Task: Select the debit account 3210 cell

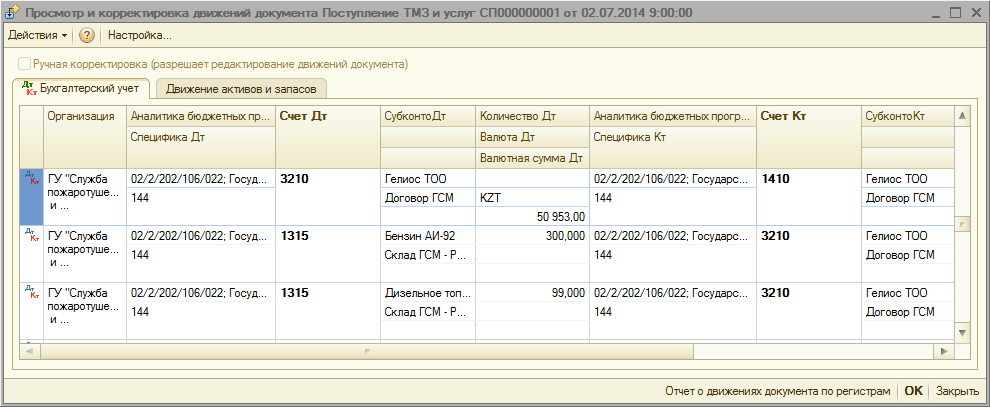Action: pyautogui.click(x=296, y=179)
